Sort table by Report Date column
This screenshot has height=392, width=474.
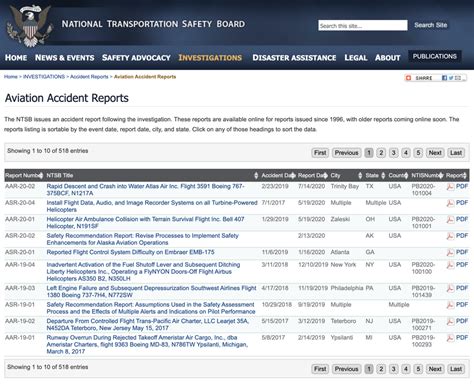point(312,175)
